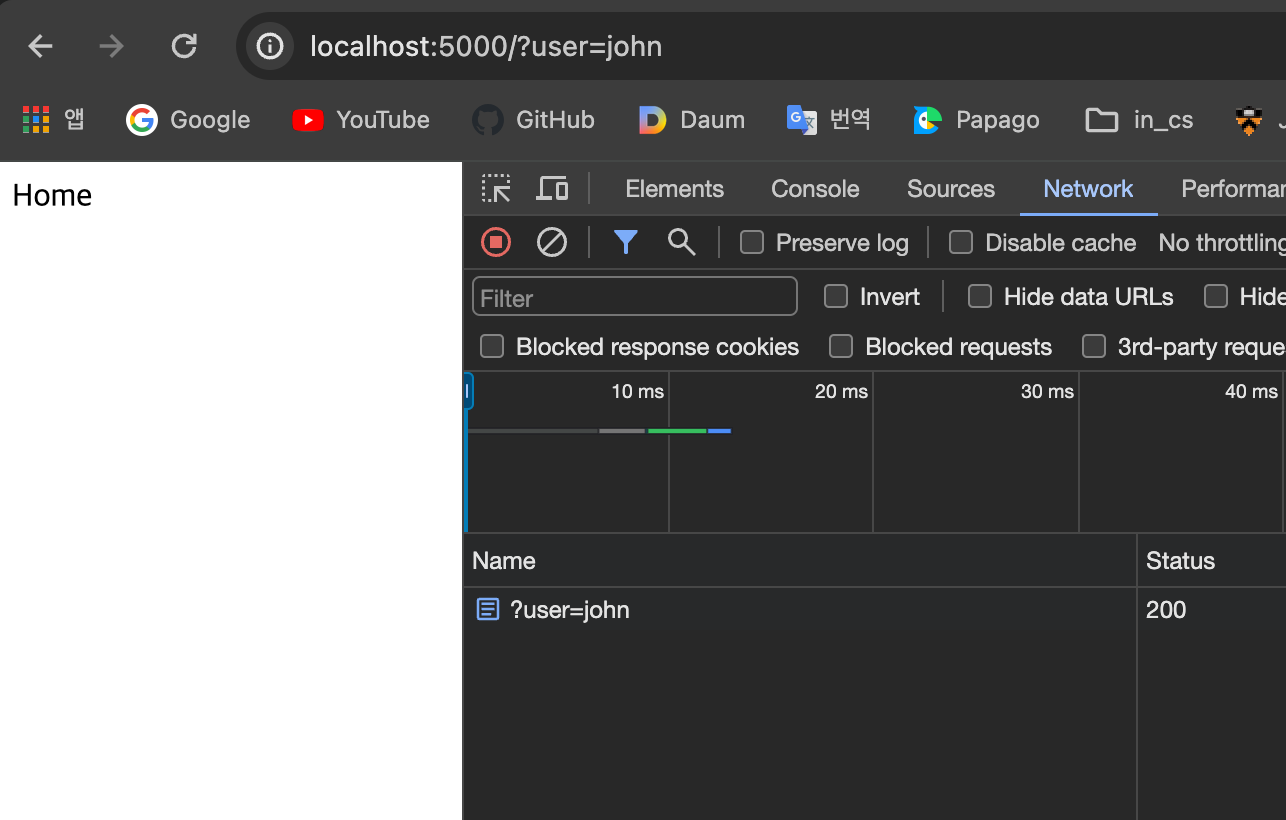This screenshot has width=1286, height=820.
Task: Open the Papago bookmark
Action: 976,120
